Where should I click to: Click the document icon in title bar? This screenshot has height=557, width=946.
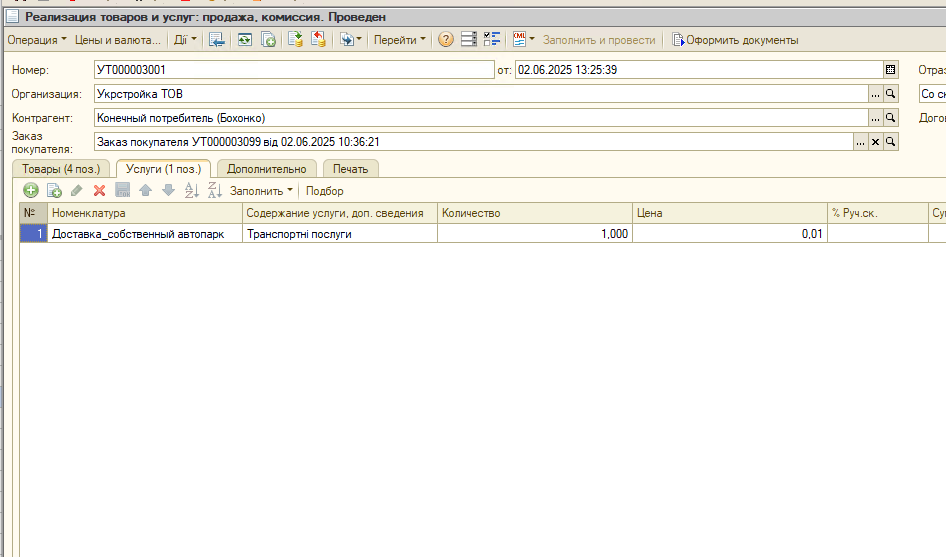[x=12, y=16]
